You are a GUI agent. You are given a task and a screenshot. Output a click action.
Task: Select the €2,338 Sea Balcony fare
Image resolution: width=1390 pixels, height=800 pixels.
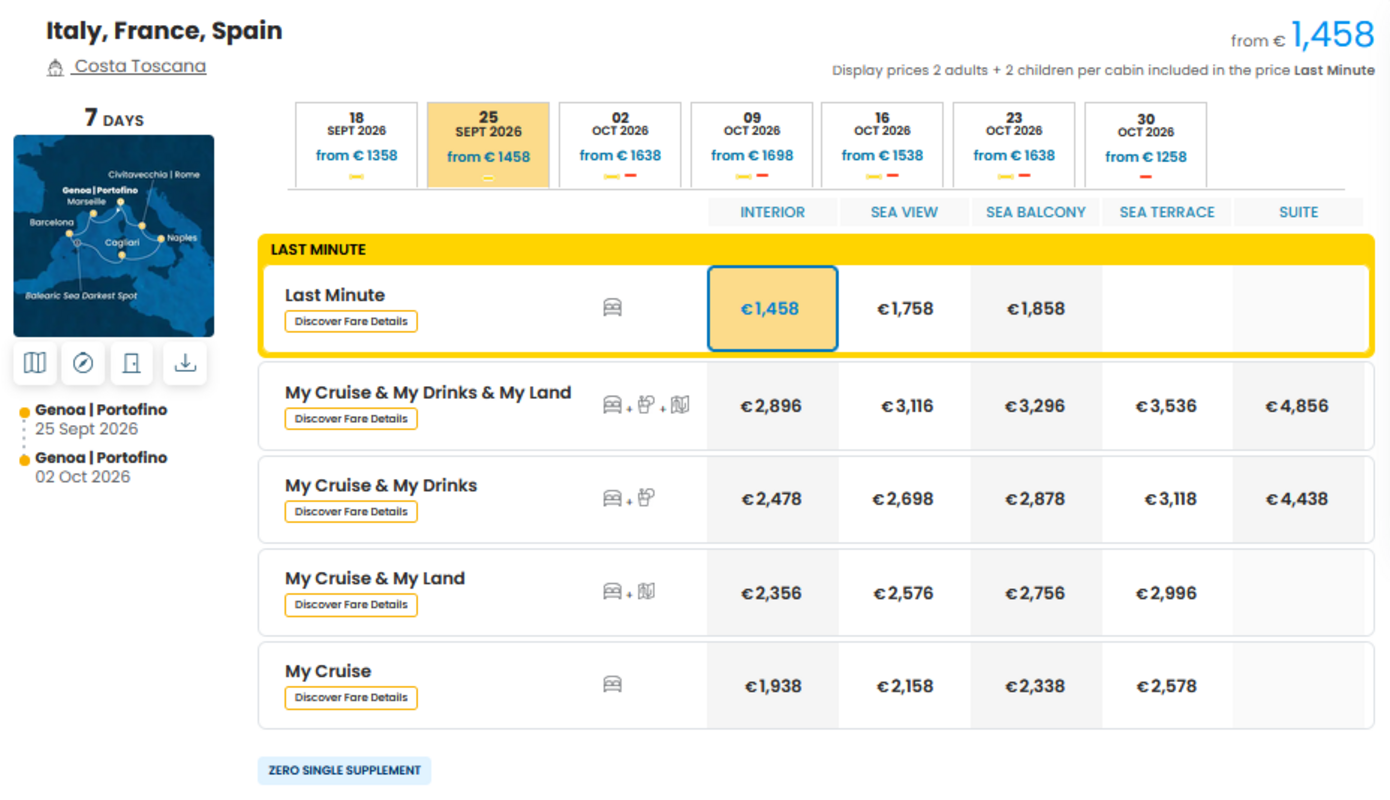[1036, 686]
